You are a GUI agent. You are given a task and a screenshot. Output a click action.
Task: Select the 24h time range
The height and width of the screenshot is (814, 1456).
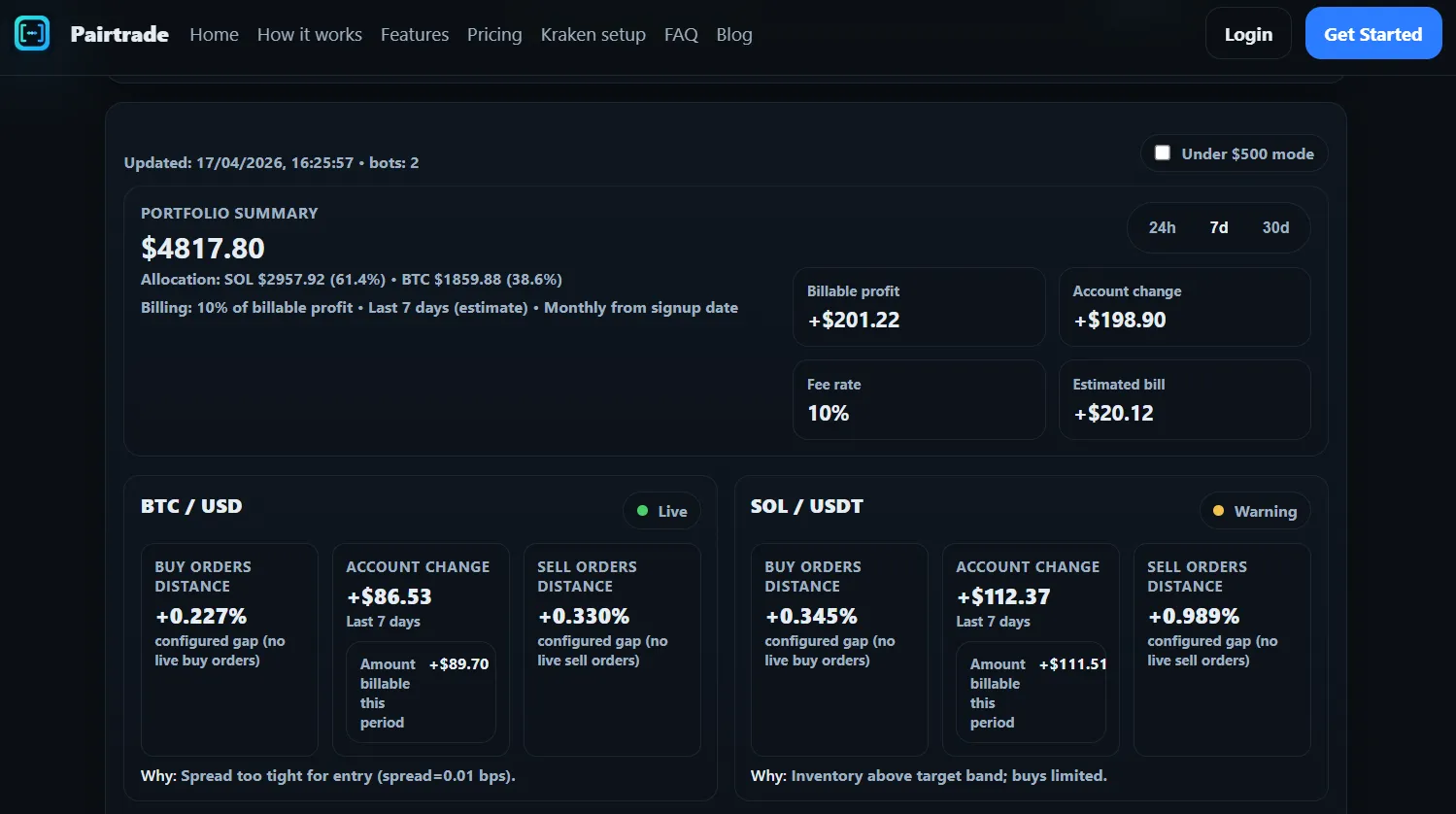[x=1162, y=227]
